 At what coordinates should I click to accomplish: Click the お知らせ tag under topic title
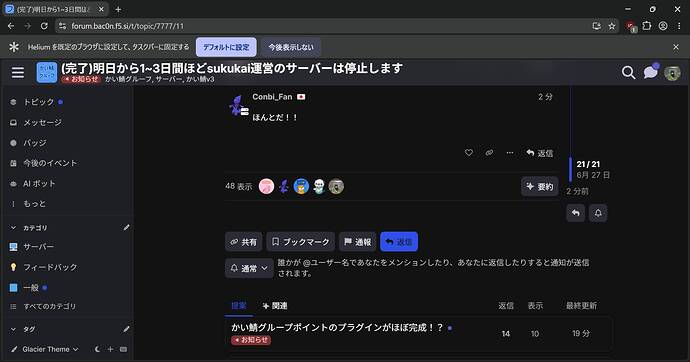82,80
